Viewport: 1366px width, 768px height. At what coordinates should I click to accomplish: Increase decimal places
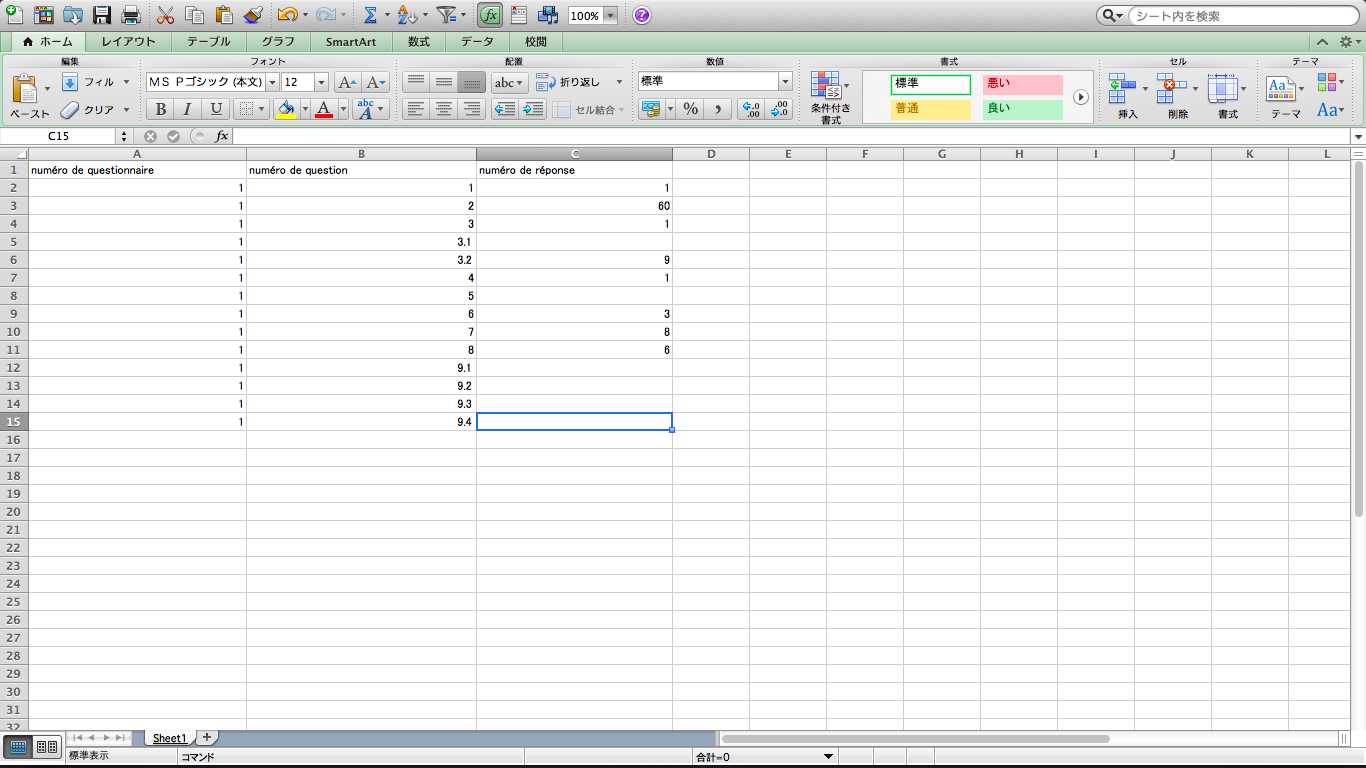(x=751, y=110)
